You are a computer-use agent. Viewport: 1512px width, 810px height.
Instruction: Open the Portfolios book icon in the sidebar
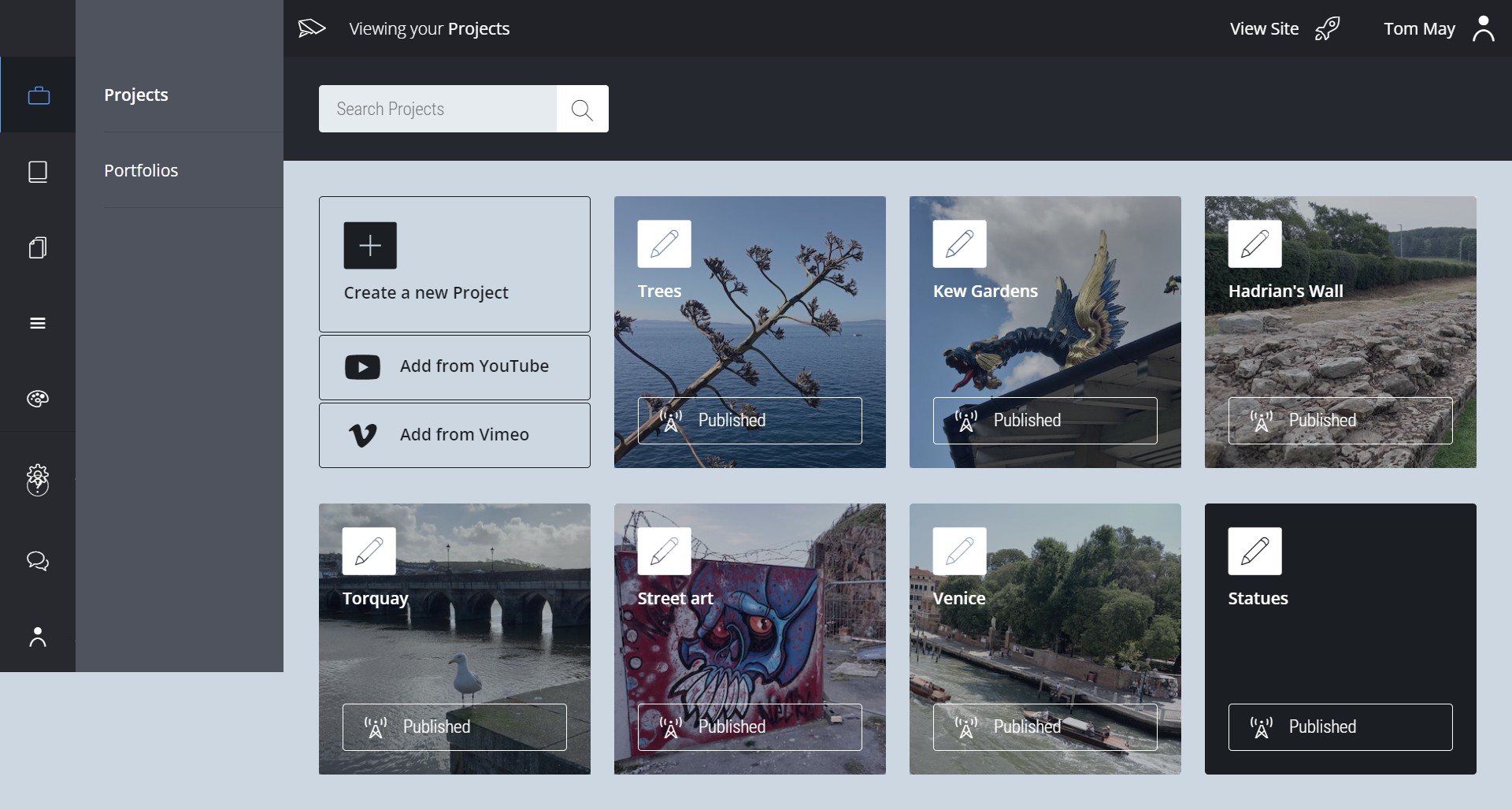point(37,172)
